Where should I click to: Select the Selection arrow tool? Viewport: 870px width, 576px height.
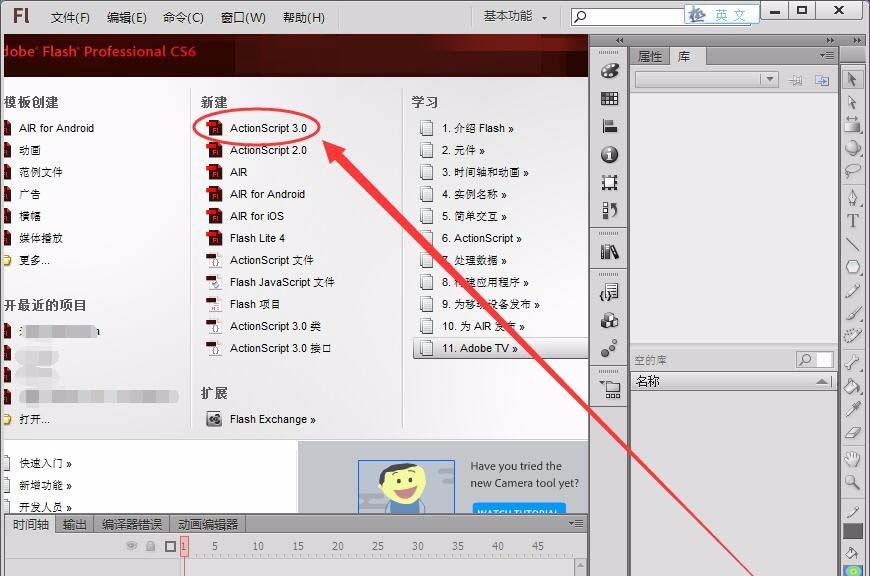[852, 80]
